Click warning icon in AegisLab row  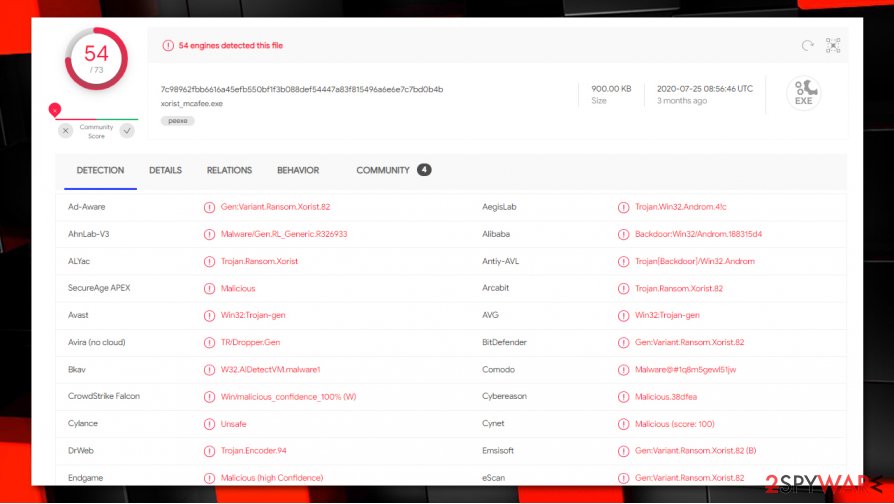point(623,208)
